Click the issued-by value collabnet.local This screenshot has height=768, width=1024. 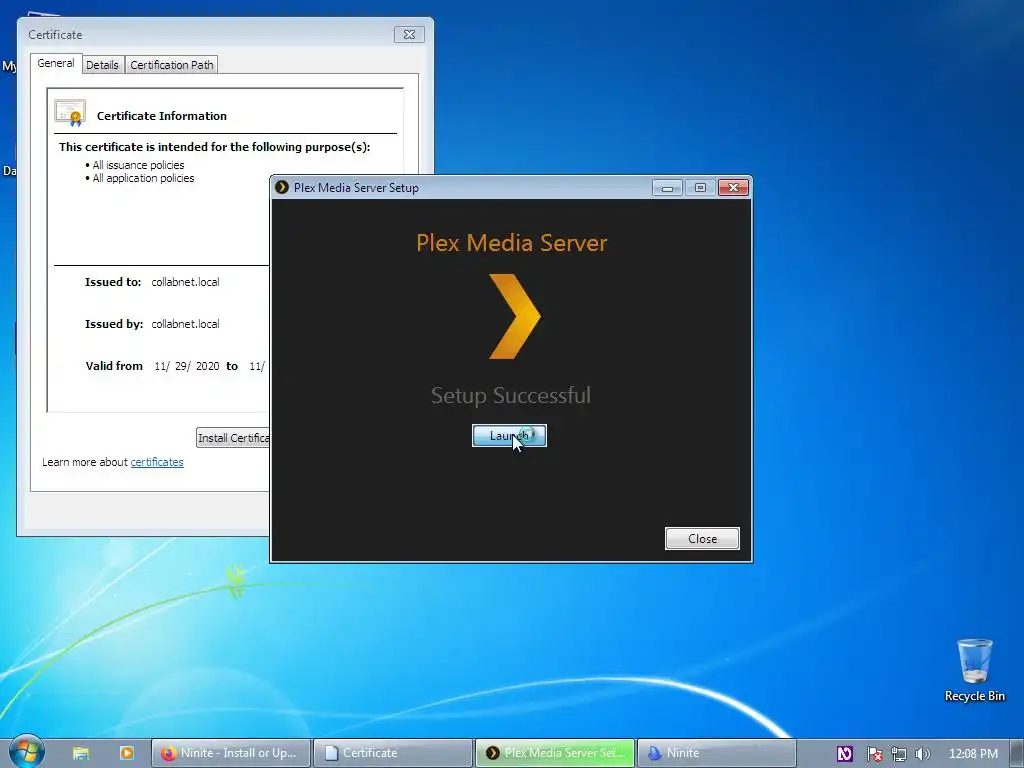[185, 324]
